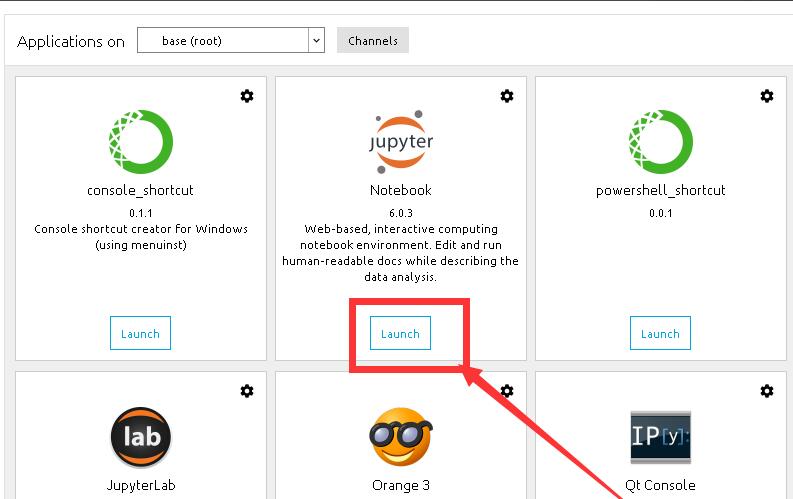Select the JupyterLab title text
Viewport: 793px width, 499px height.
coord(141,485)
